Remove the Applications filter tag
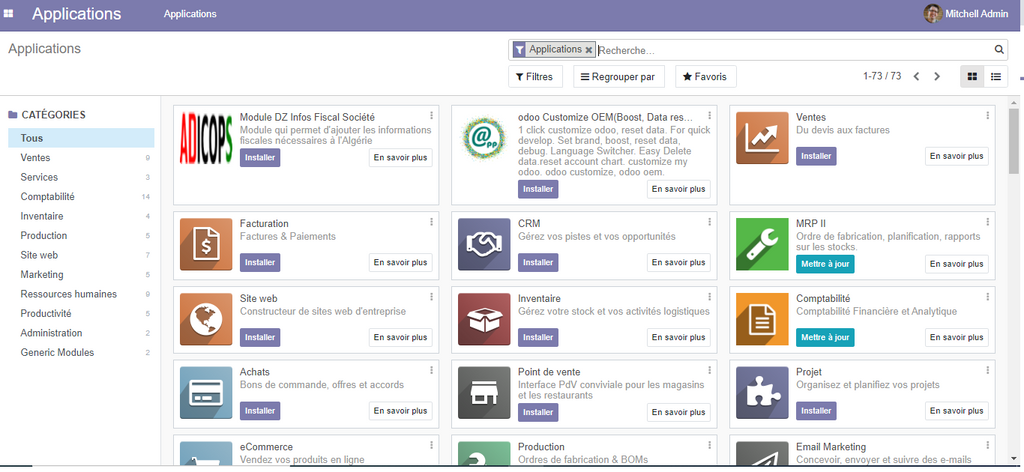This screenshot has height=472, width=1024. pyautogui.click(x=589, y=50)
